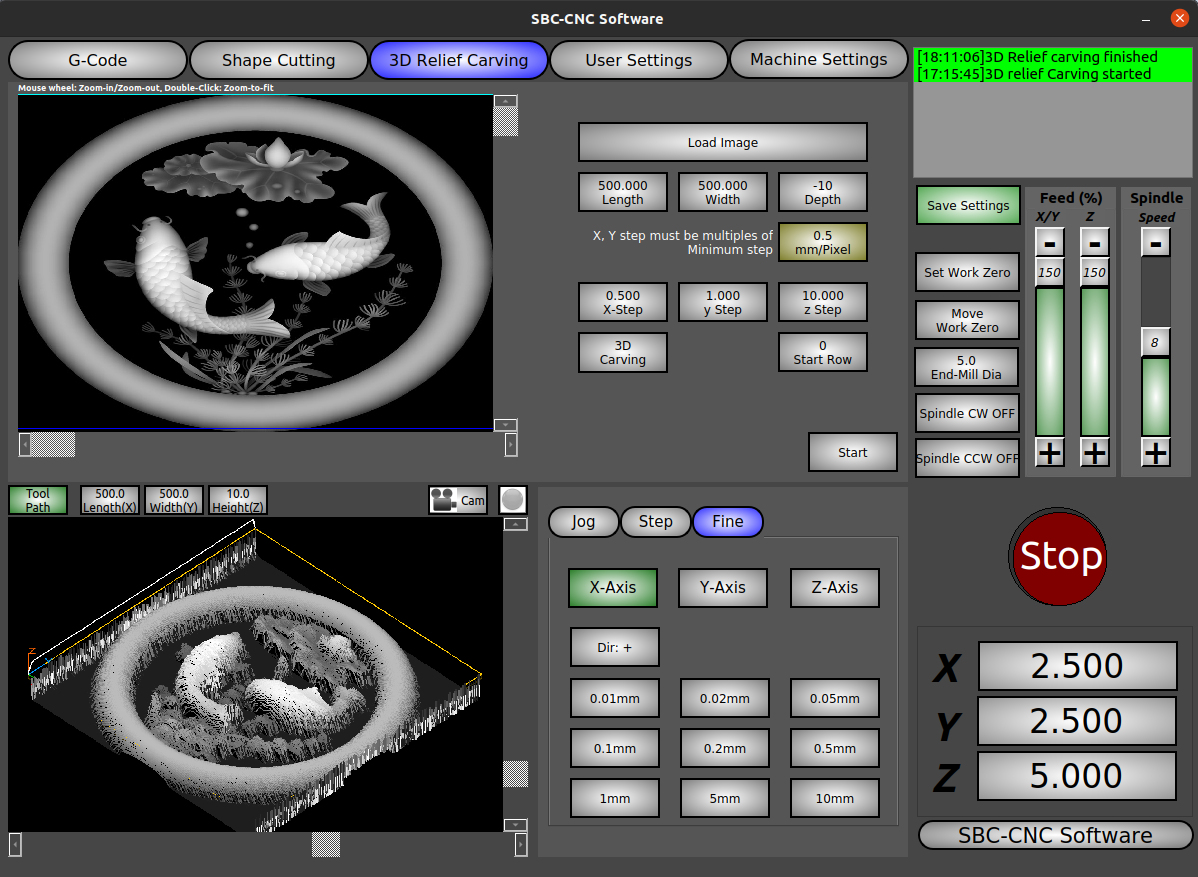Move by 0.5mm fine step

835,749
